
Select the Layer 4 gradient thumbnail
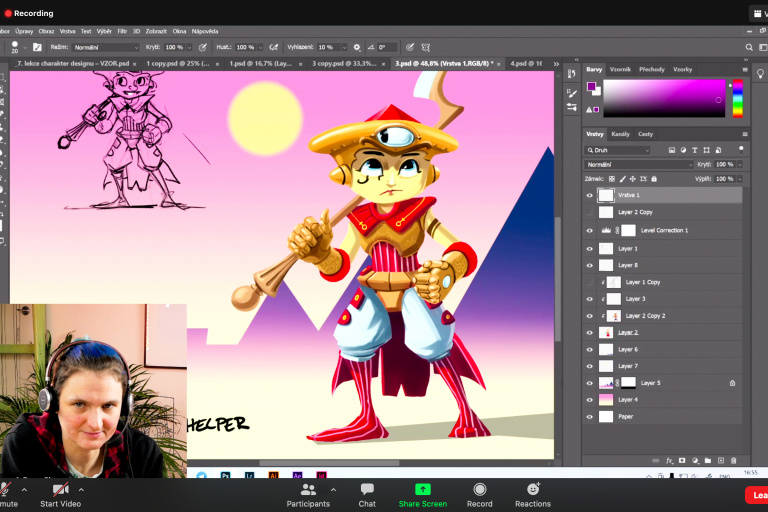[606, 400]
